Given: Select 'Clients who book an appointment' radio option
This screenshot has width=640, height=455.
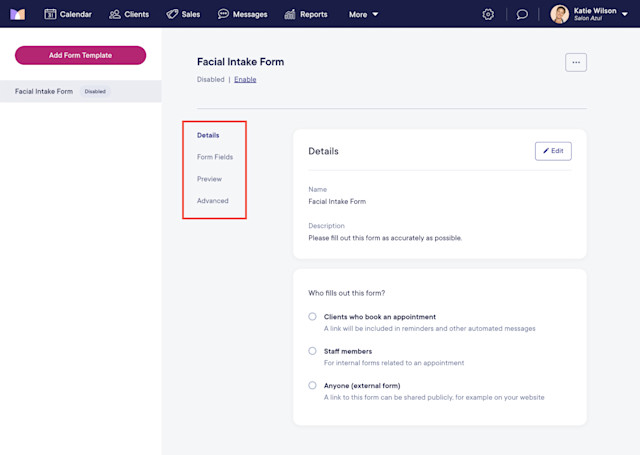Looking at the screenshot, I should pyautogui.click(x=312, y=316).
